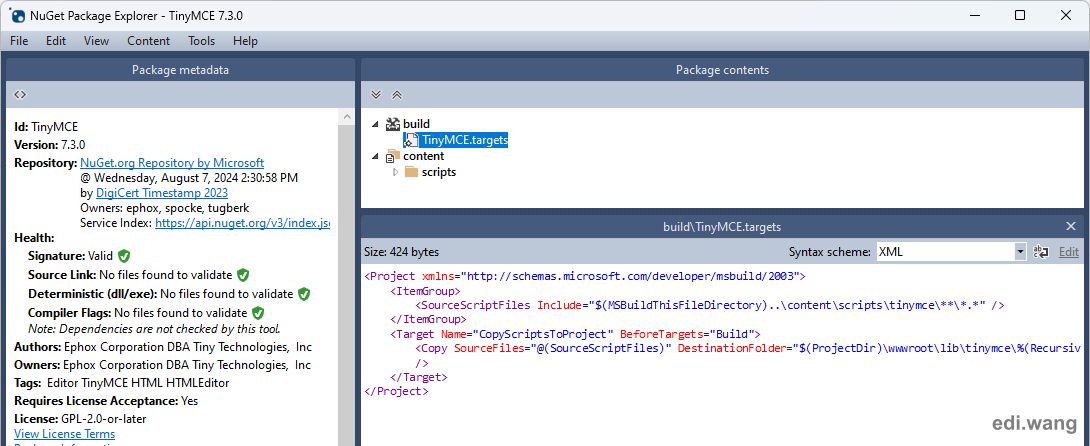The height and width of the screenshot is (446, 1090).
Task: Click the TinyMCE.targets file icon
Action: 412,140
